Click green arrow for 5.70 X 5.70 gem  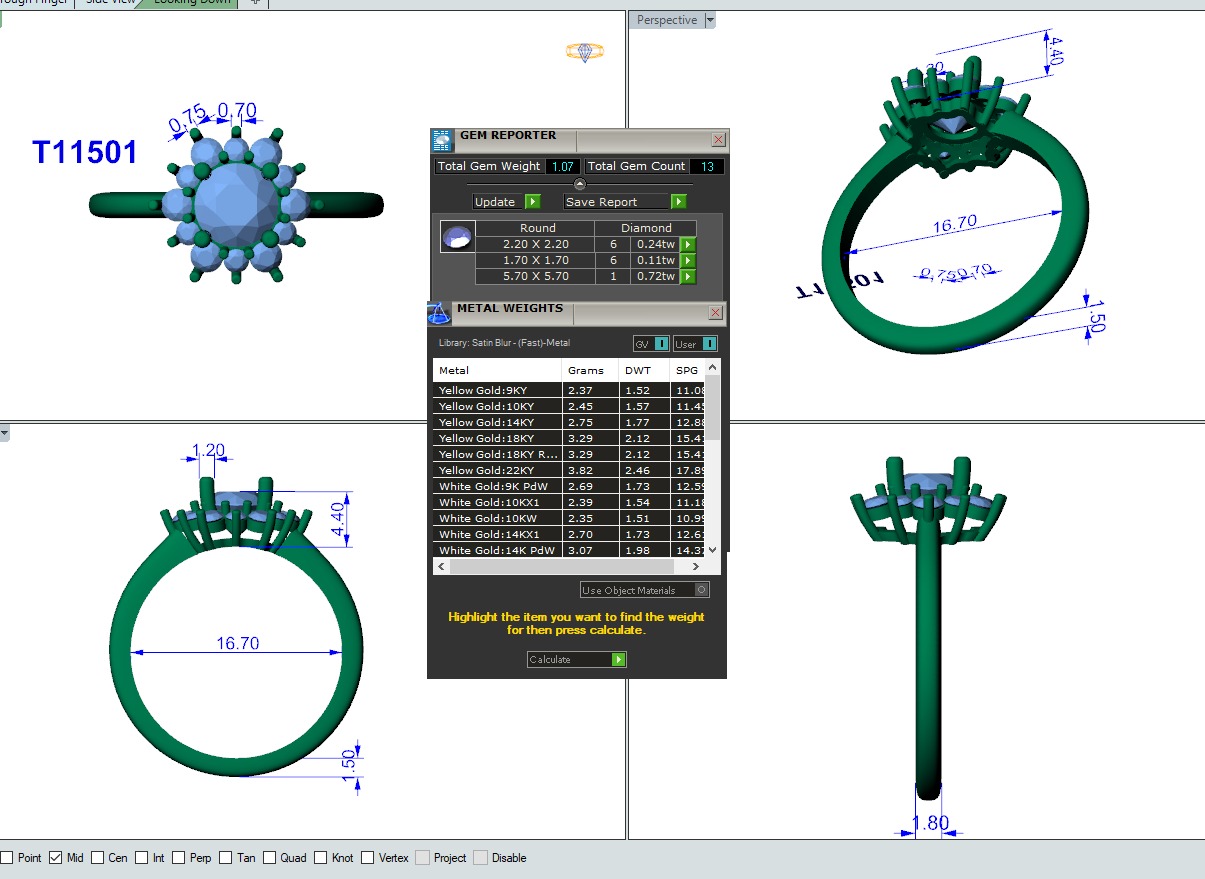(687, 276)
